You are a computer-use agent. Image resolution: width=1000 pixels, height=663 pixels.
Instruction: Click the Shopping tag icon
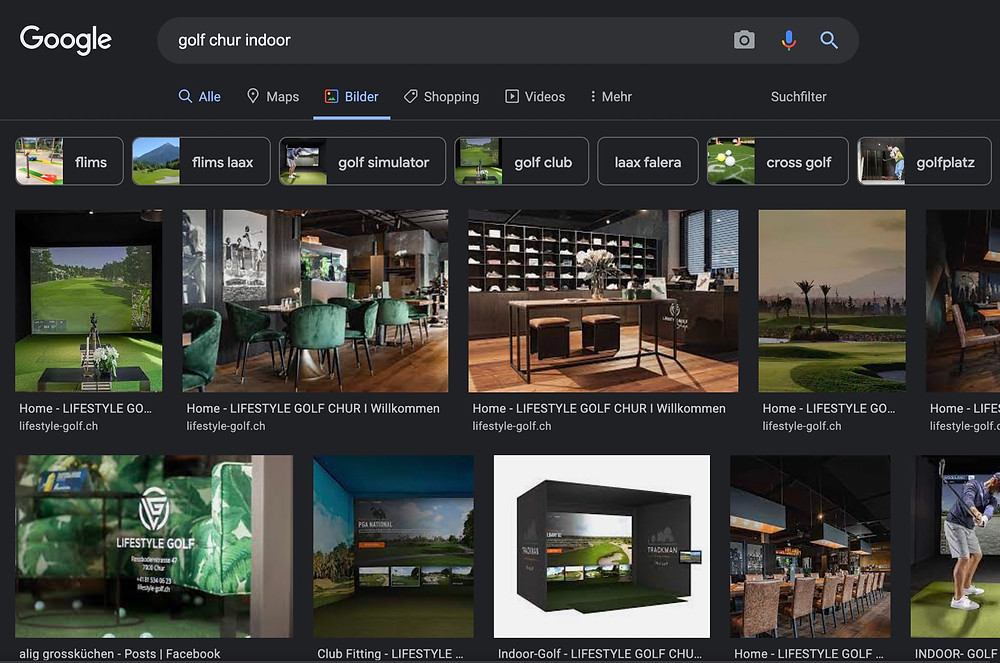(x=411, y=96)
